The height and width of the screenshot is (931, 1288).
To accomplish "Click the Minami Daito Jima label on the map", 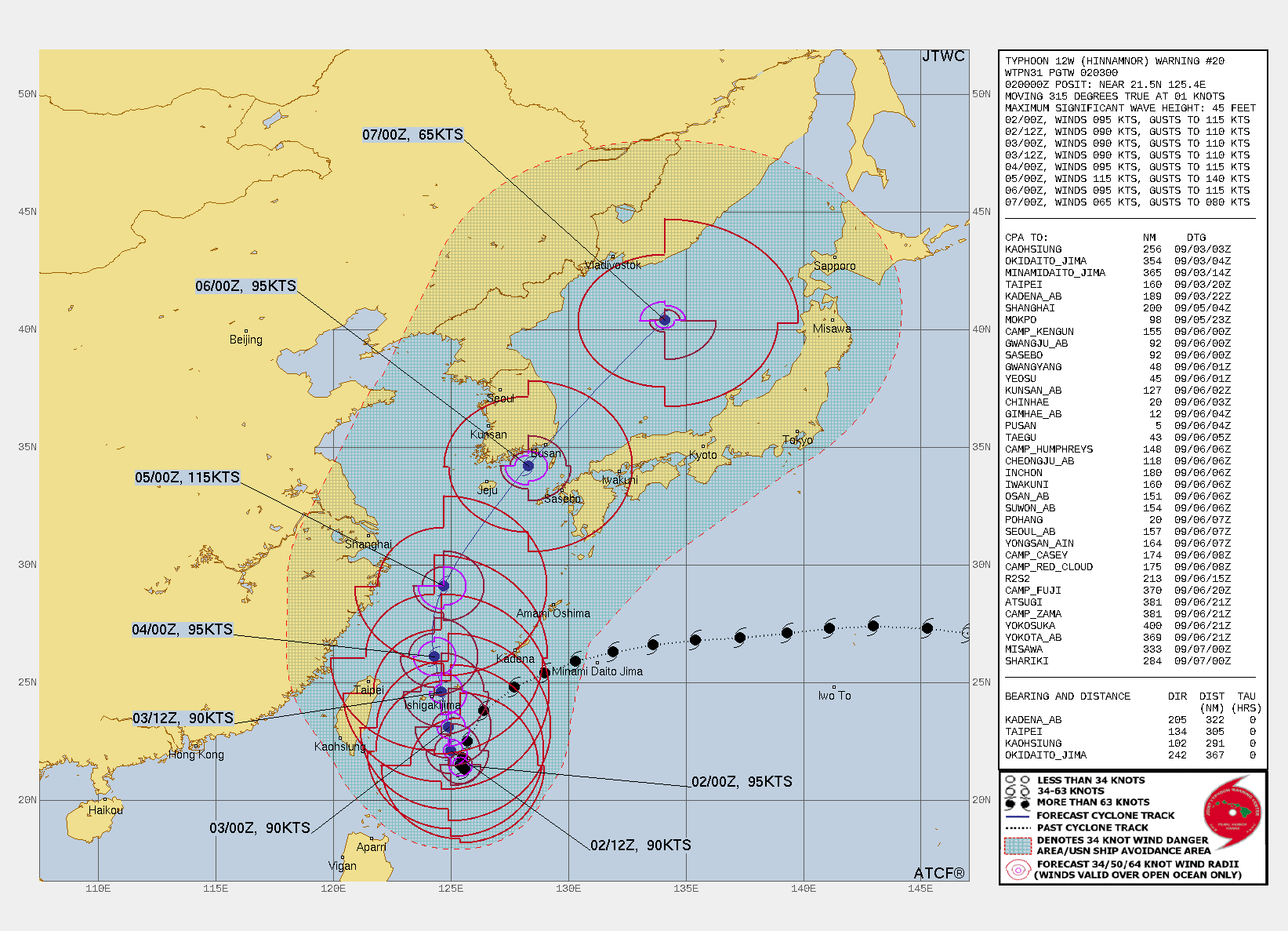I will pos(597,671).
